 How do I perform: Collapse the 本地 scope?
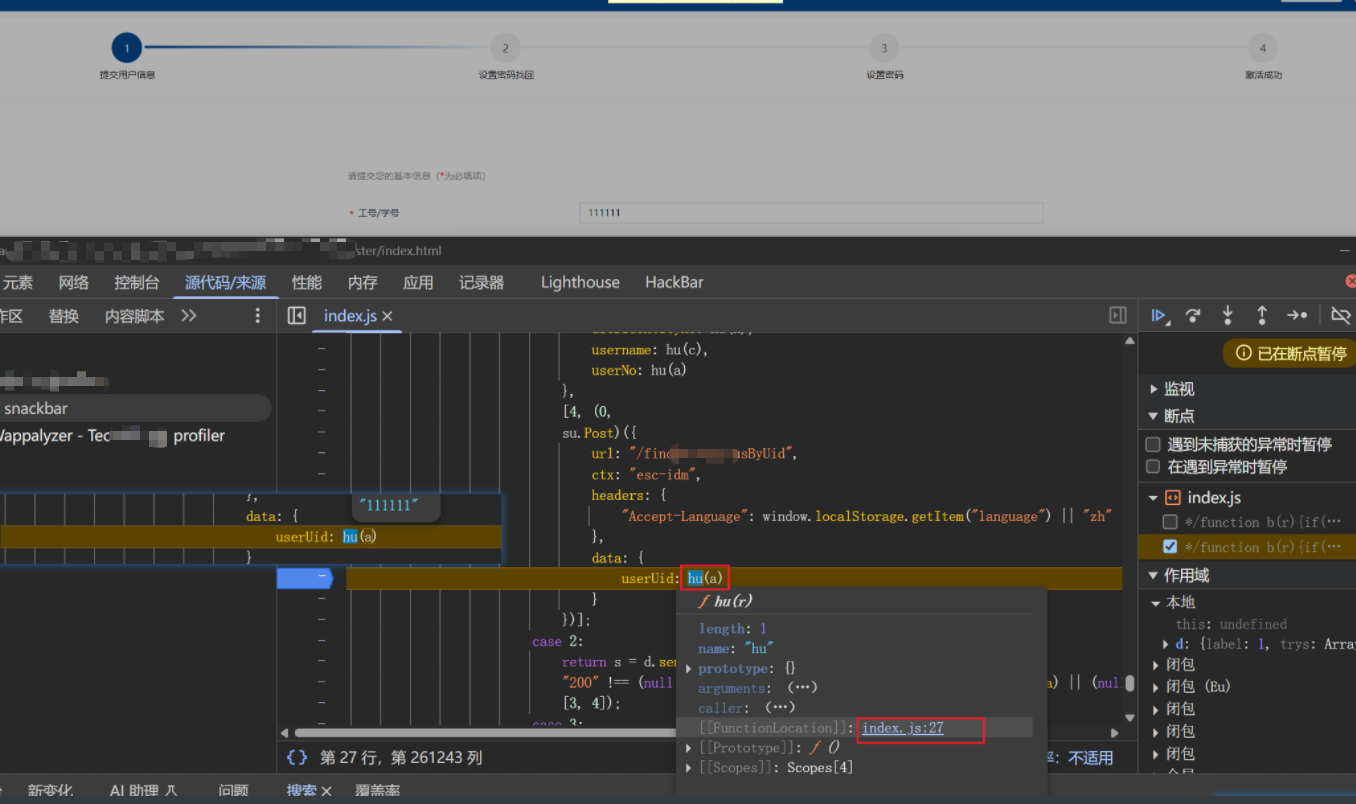[1155, 602]
